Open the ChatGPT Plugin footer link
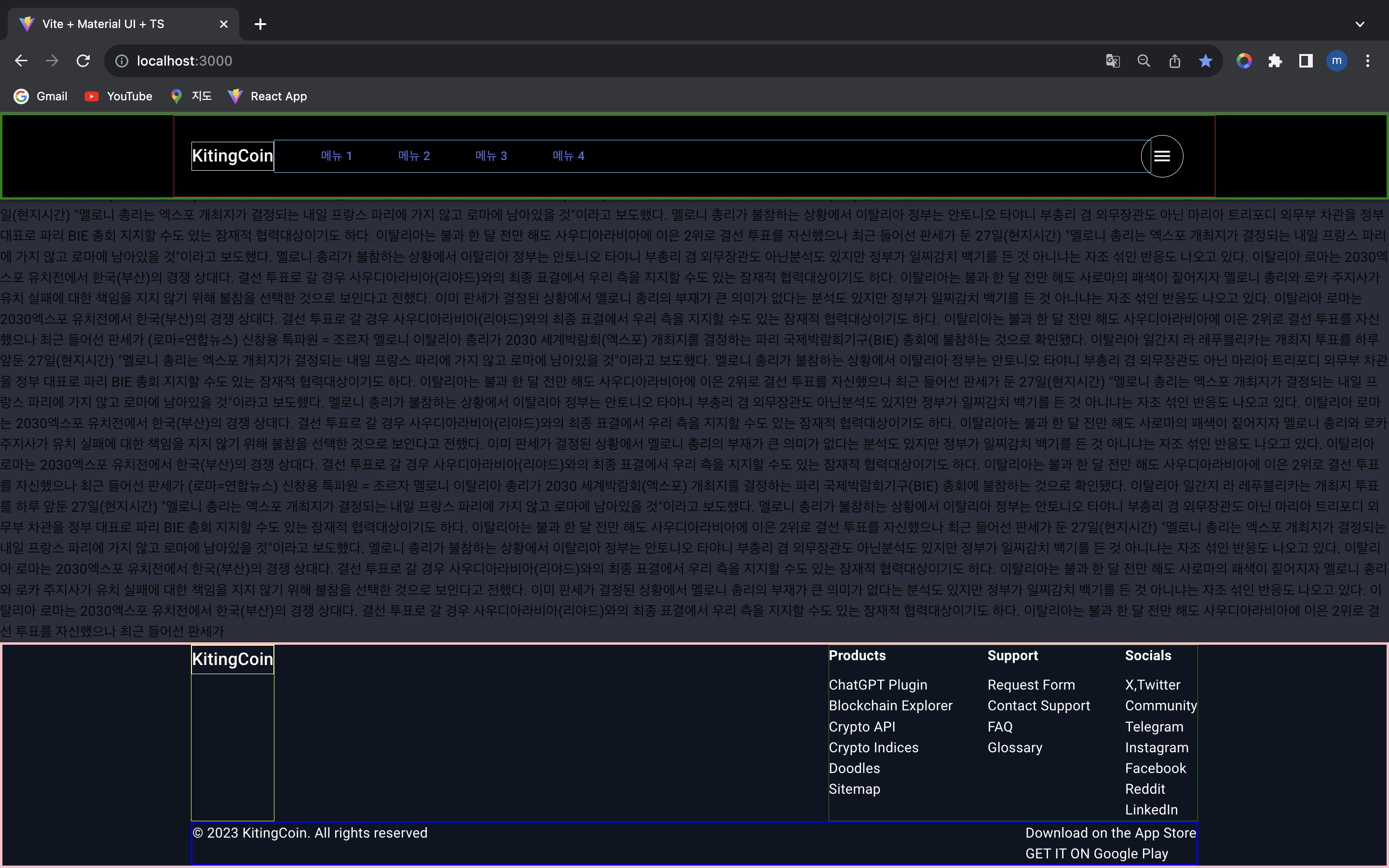 (878, 685)
